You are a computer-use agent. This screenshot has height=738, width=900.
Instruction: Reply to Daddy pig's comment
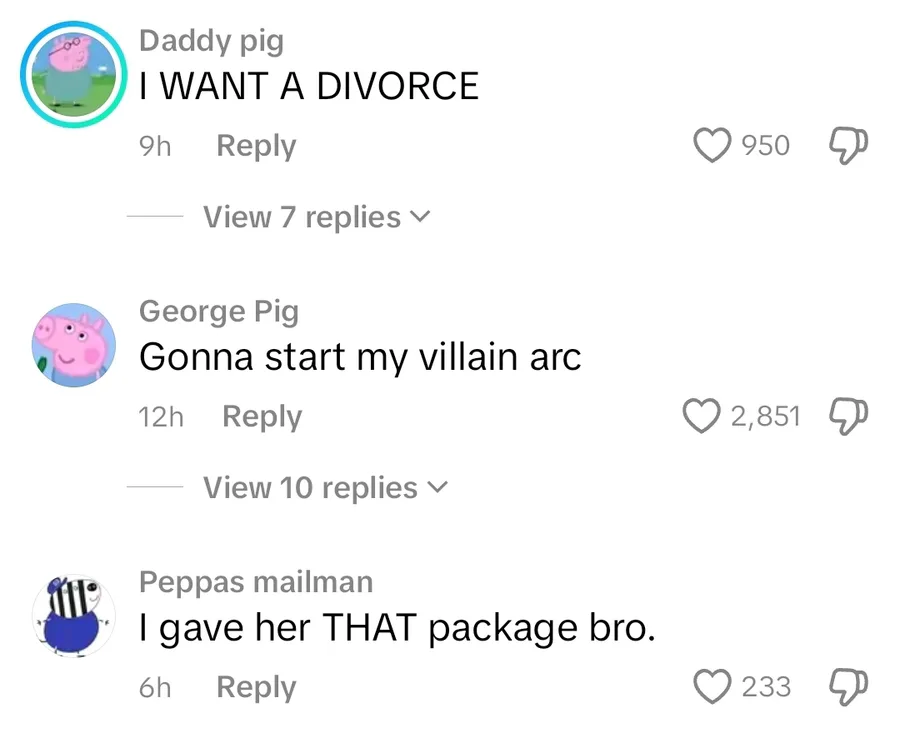point(256,146)
